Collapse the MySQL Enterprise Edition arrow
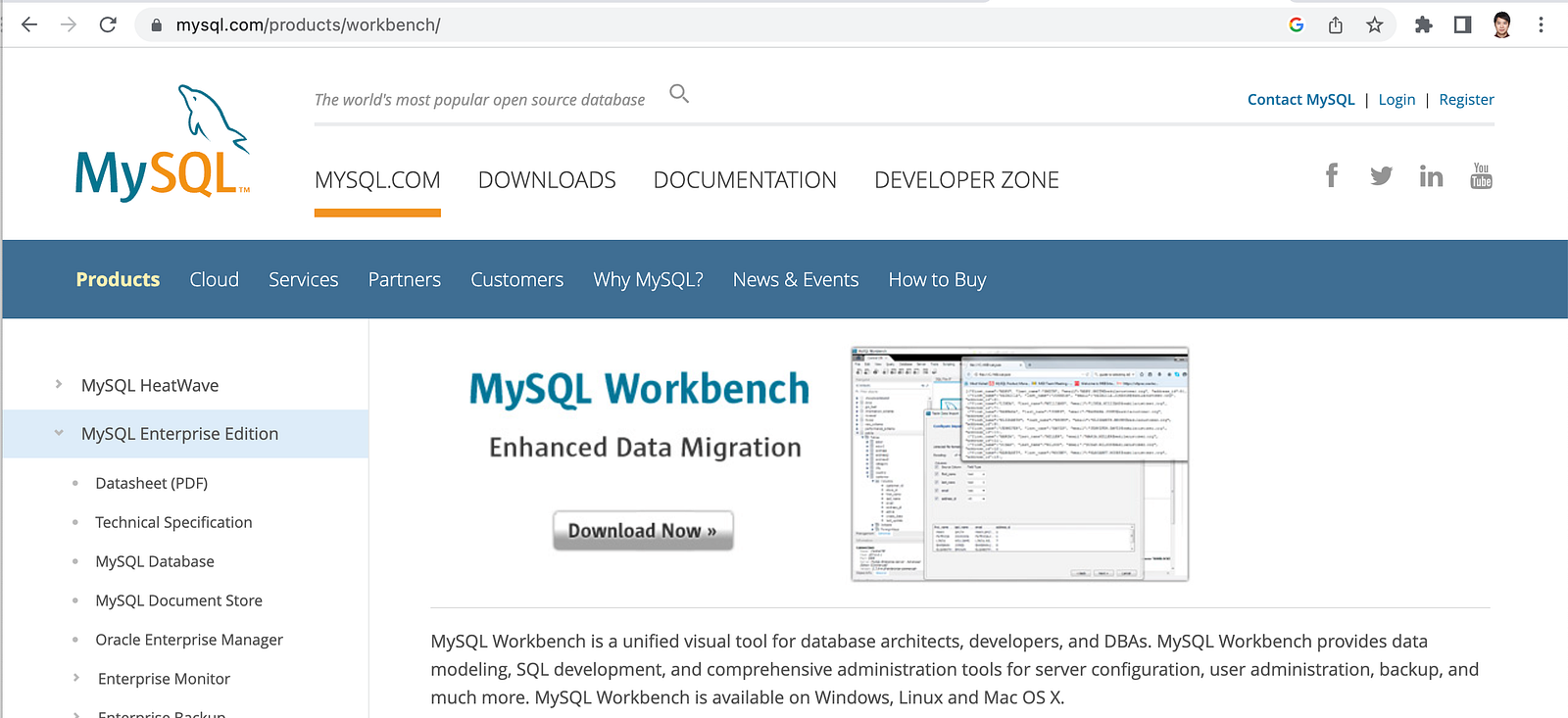The image size is (1568, 718). pyautogui.click(x=59, y=433)
